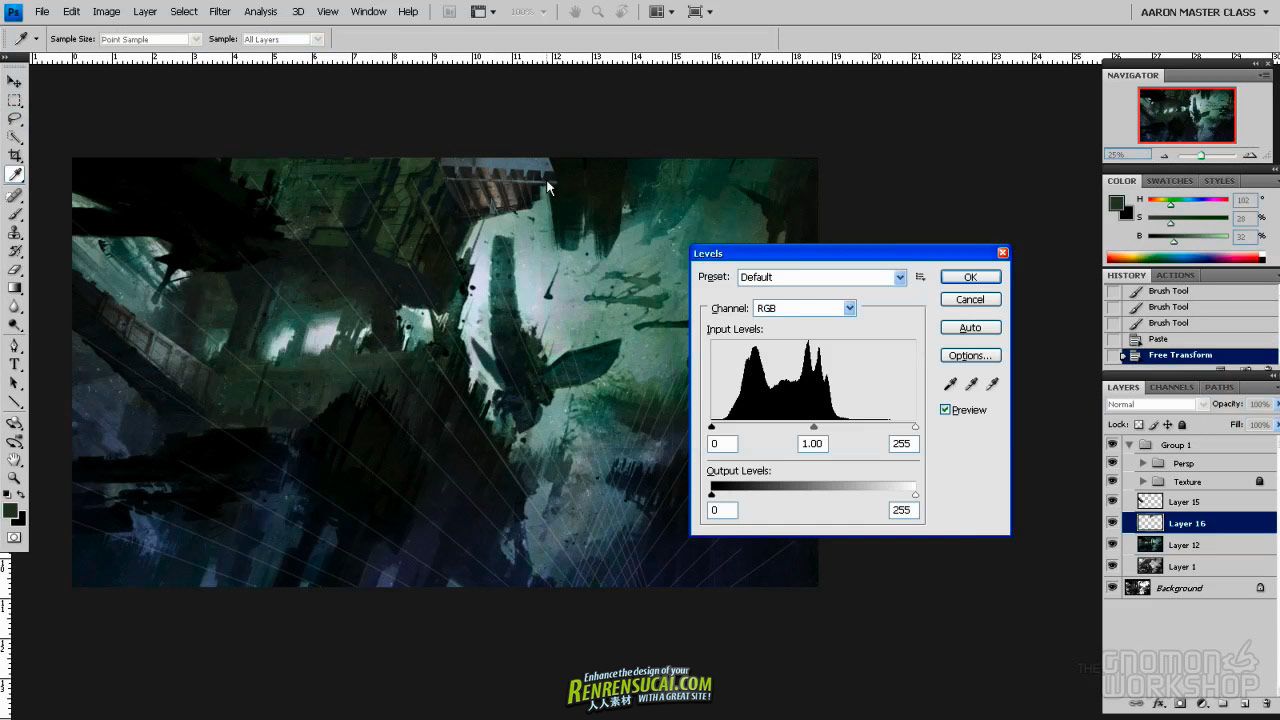The image size is (1280, 720).
Task: Select the History Brush tool
Action: [14, 252]
